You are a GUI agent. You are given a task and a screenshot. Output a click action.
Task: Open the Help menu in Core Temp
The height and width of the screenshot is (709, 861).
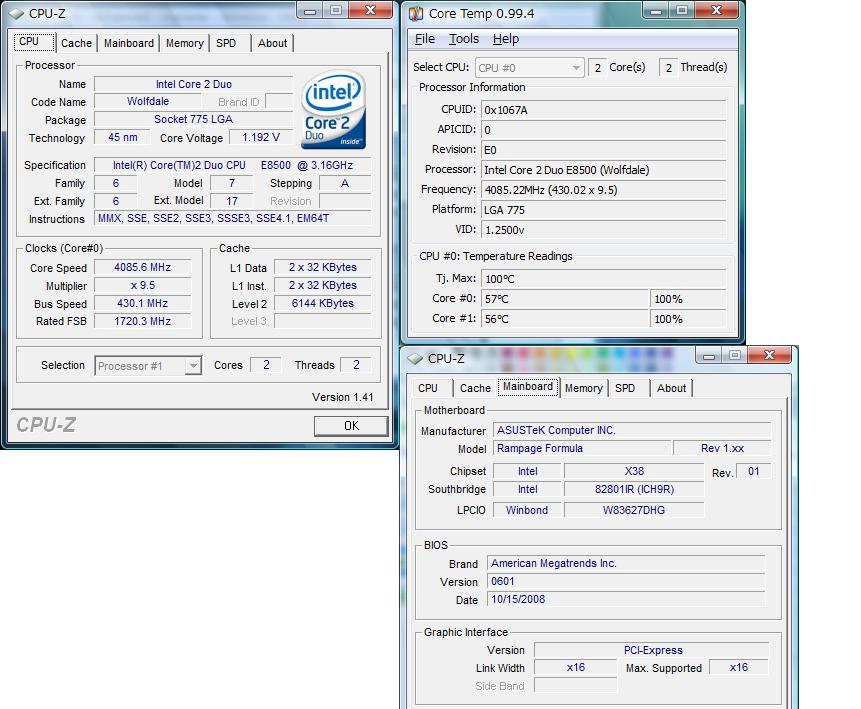[506, 39]
